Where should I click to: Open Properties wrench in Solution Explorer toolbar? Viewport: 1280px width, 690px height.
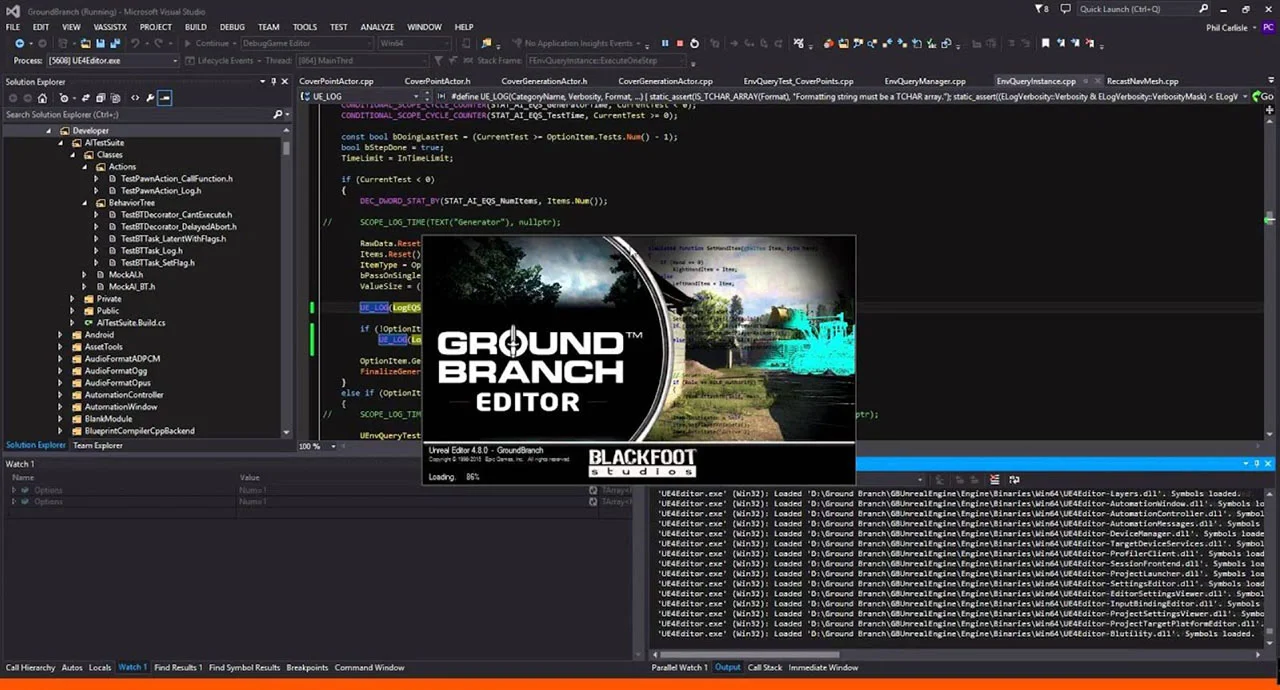pyautogui.click(x=150, y=98)
